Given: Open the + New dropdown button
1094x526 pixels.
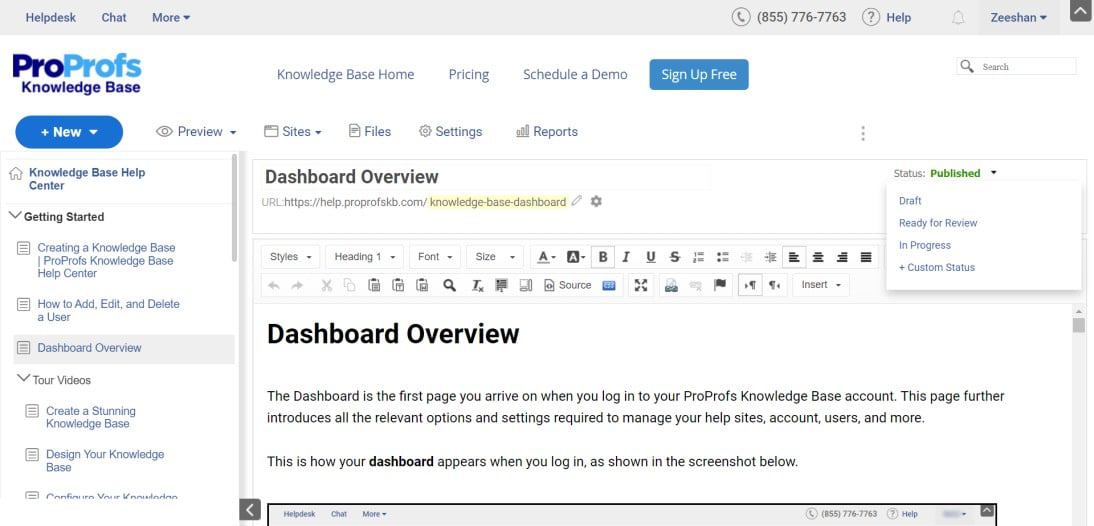Looking at the screenshot, I should [x=69, y=132].
